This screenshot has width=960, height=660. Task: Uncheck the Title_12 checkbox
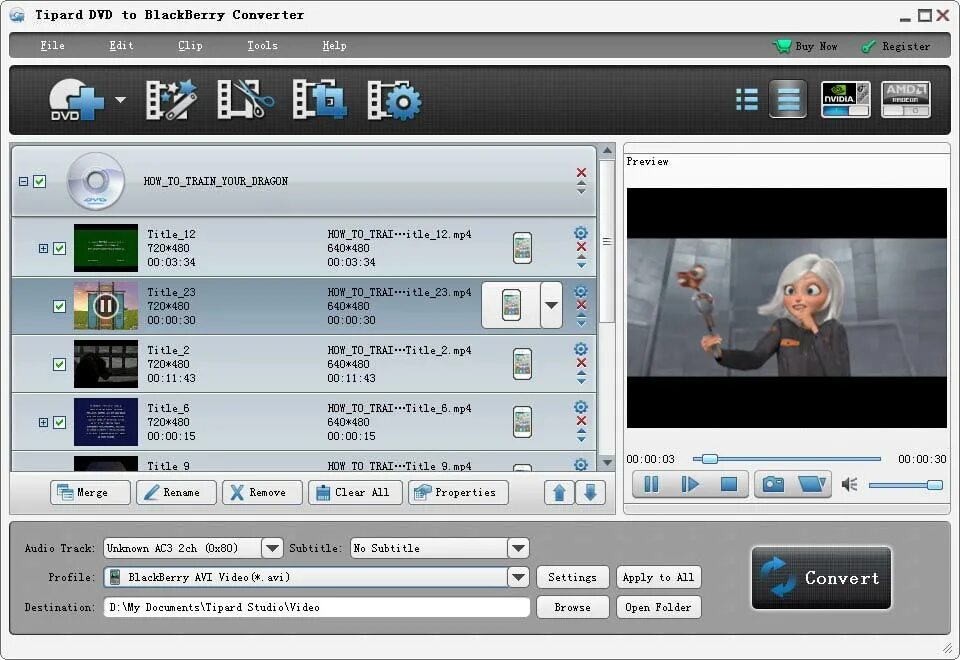tap(59, 248)
